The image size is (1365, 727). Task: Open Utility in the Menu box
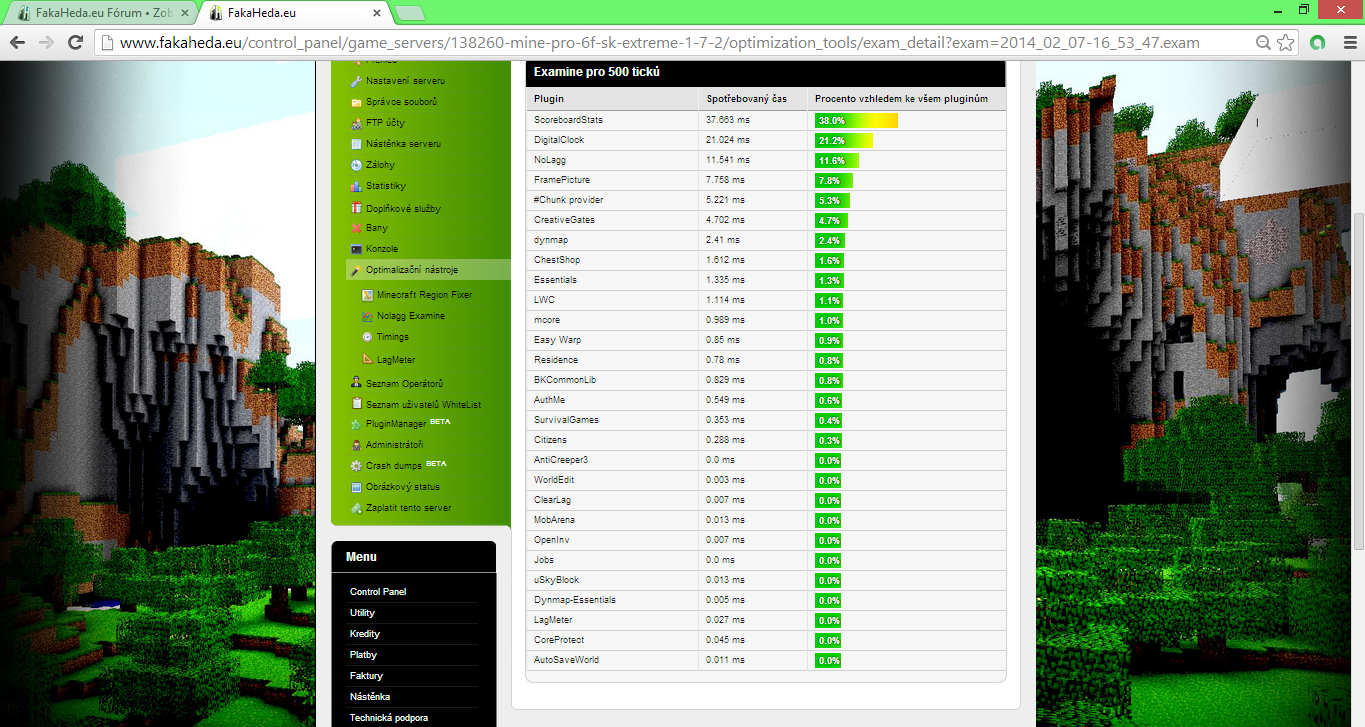pos(362,613)
